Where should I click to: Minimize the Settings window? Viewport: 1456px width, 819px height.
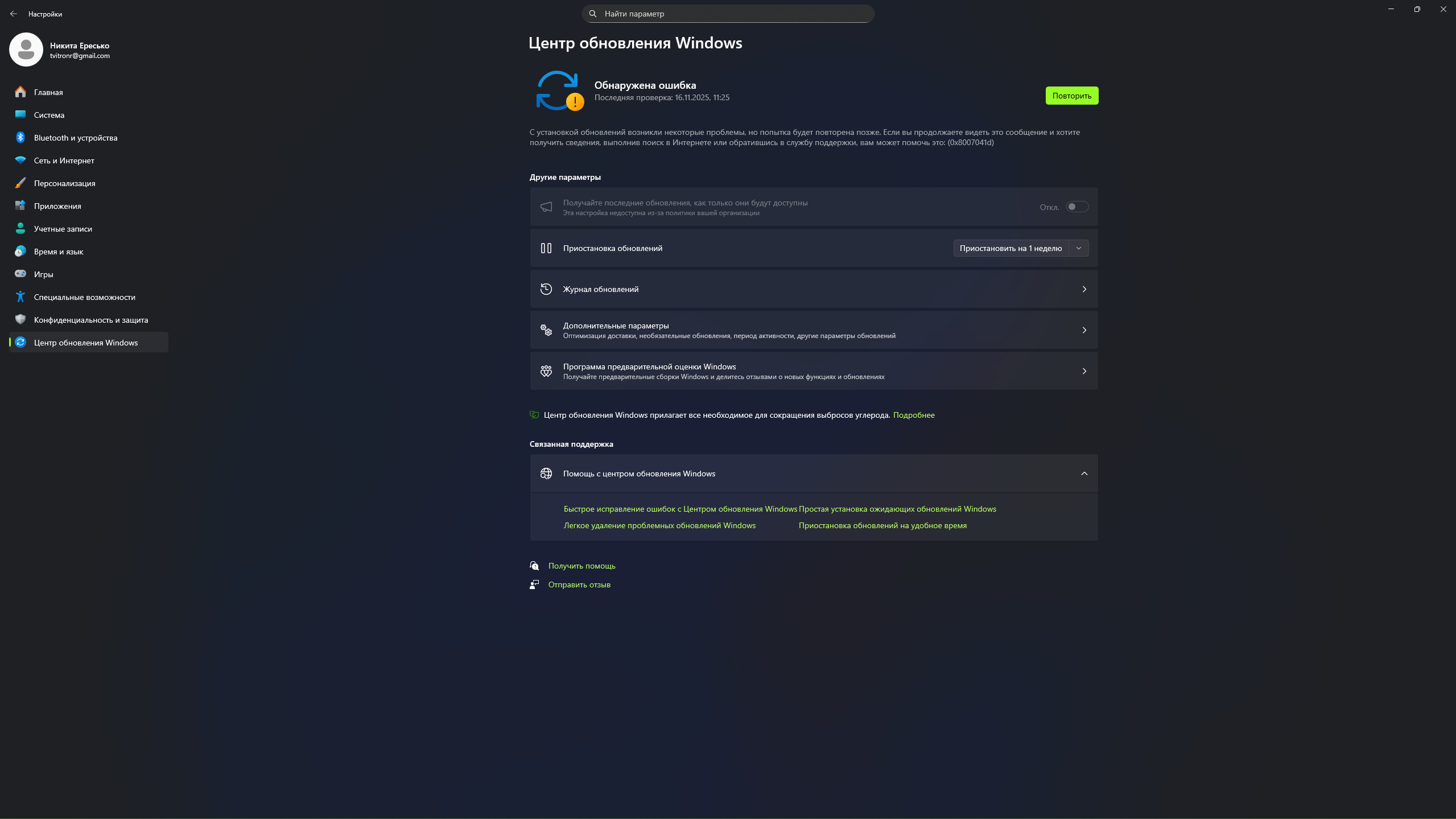[1391, 9]
